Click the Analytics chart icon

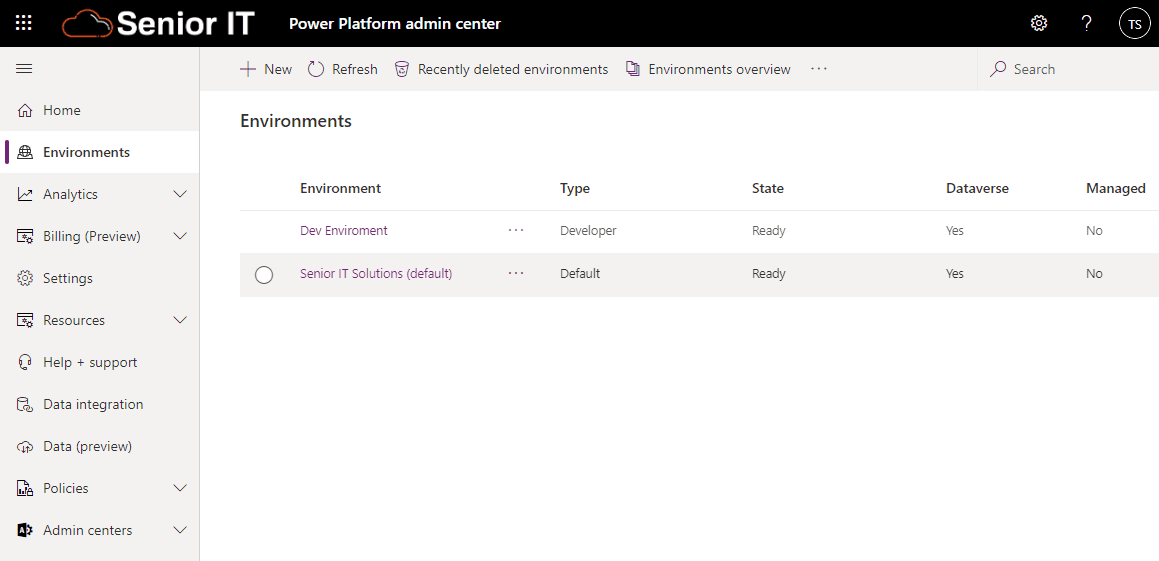pos(25,194)
